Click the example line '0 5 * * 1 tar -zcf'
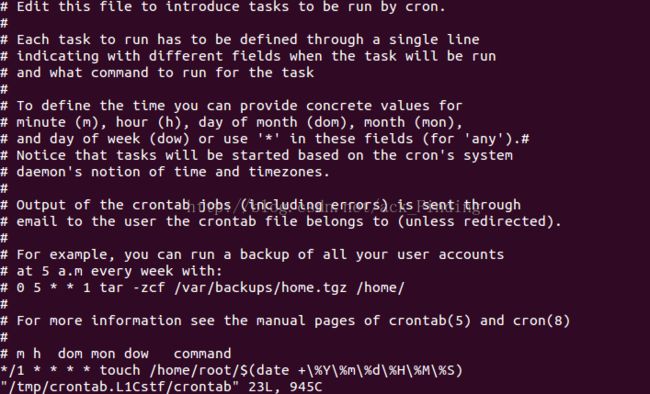The image size is (650, 394). point(202,287)
